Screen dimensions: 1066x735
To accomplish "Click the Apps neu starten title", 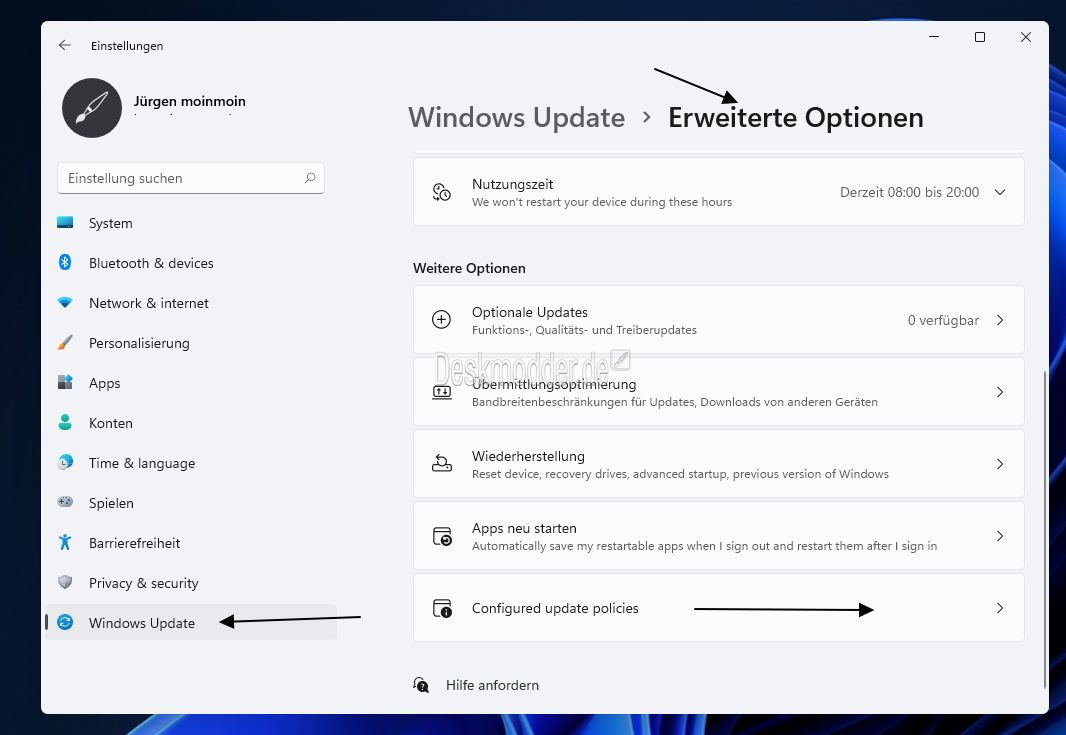I will tap(524, 528).
